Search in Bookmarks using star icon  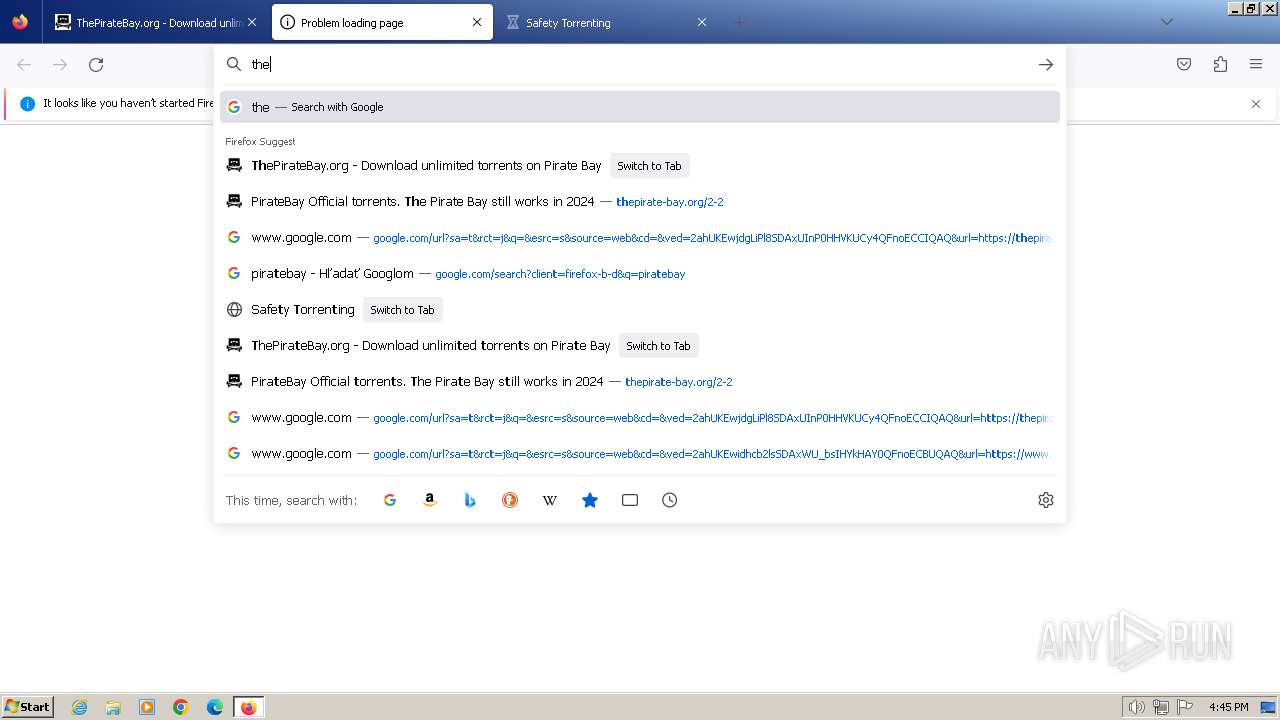(x=590, y=500)
